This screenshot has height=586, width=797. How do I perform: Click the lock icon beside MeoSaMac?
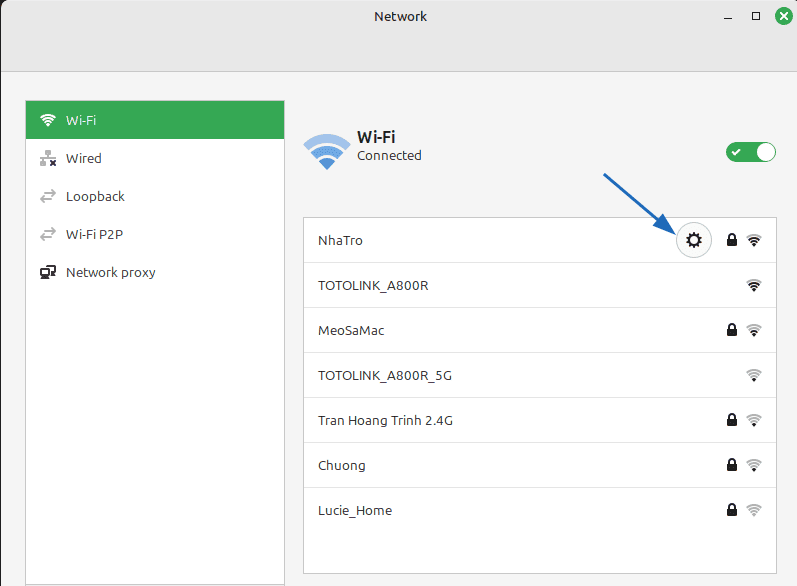point(732,330)
